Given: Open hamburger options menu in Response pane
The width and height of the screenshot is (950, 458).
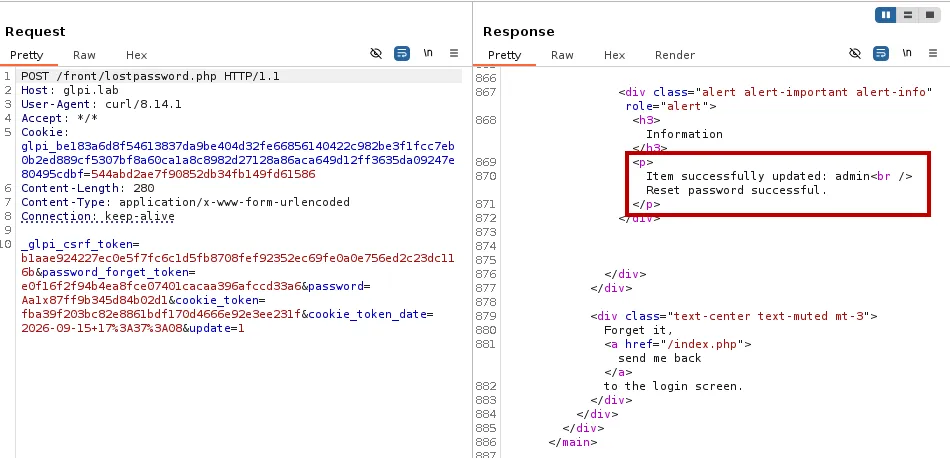Looking at the screenshot, I should click(x=932, y=53).
